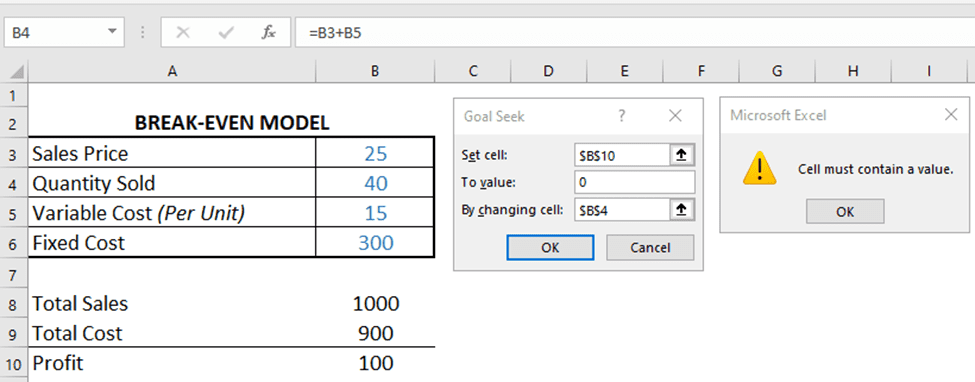Image resolution: width=975 pixels, height=382 pixels.
Task: Click the By changing cell field $B$4
Action: pyautogui.click(x=622, y=210)
